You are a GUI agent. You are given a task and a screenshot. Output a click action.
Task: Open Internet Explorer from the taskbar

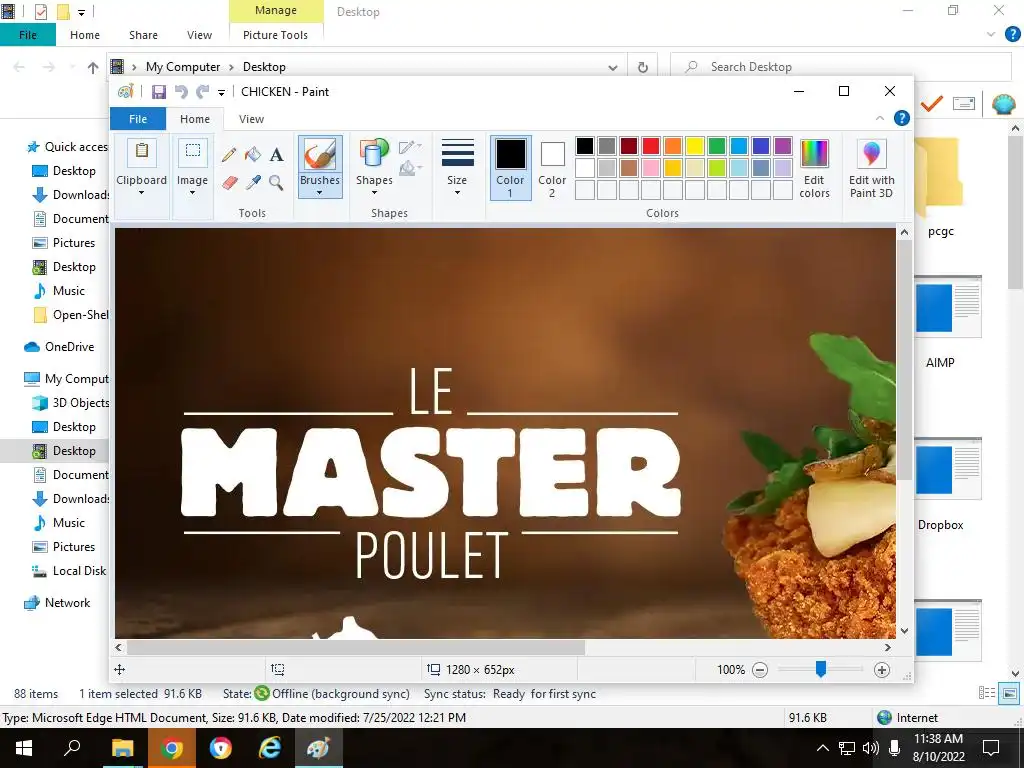270,748
